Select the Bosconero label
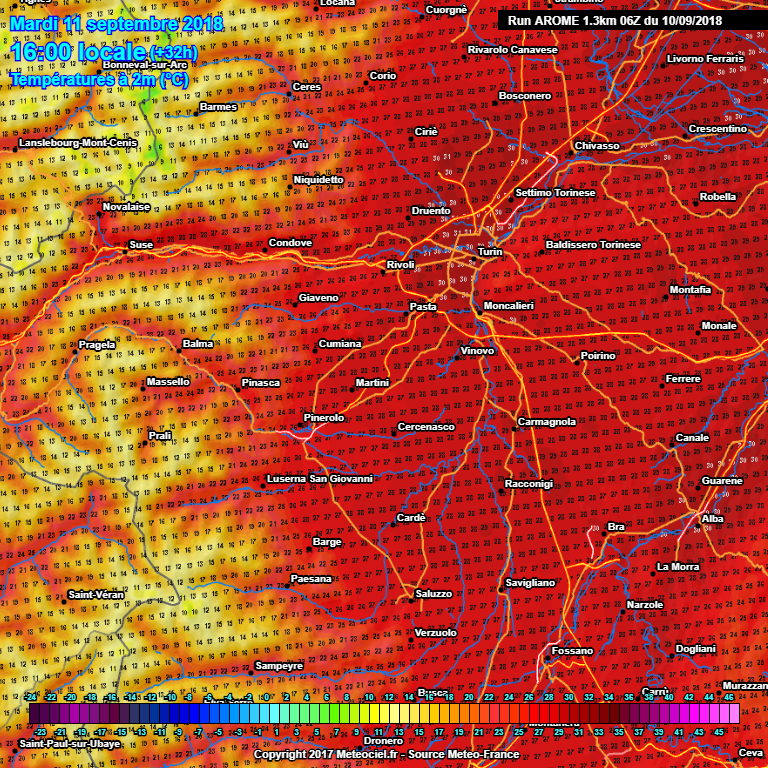This screenshot has height=768, width=768. [x=525, y=96]
